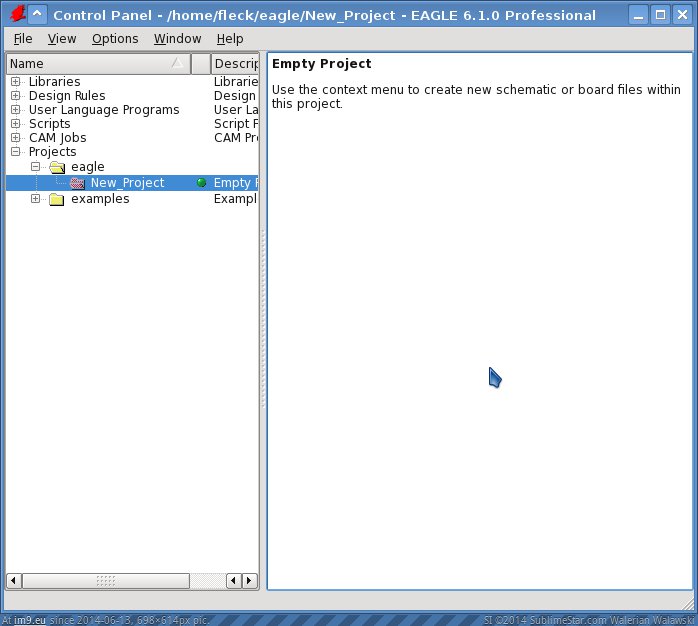Select User Language Programs in tree
698x626 pixels.
click(x=104, y=110)
